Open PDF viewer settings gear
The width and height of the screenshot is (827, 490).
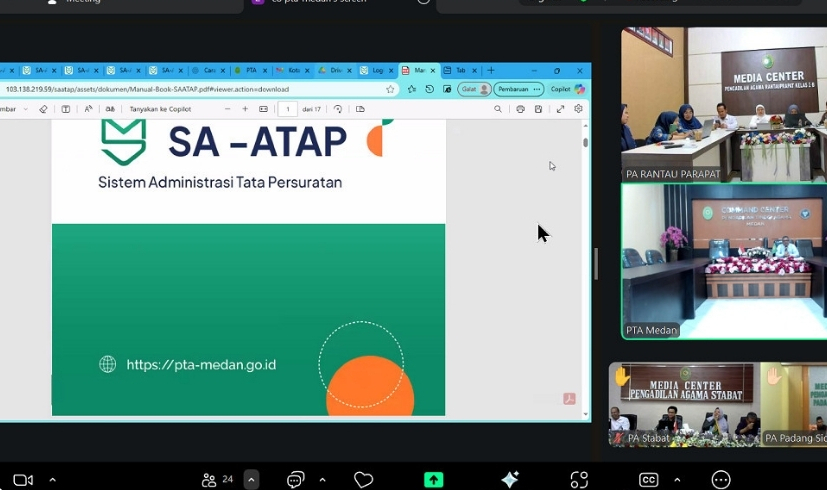[x=579, y=109]
